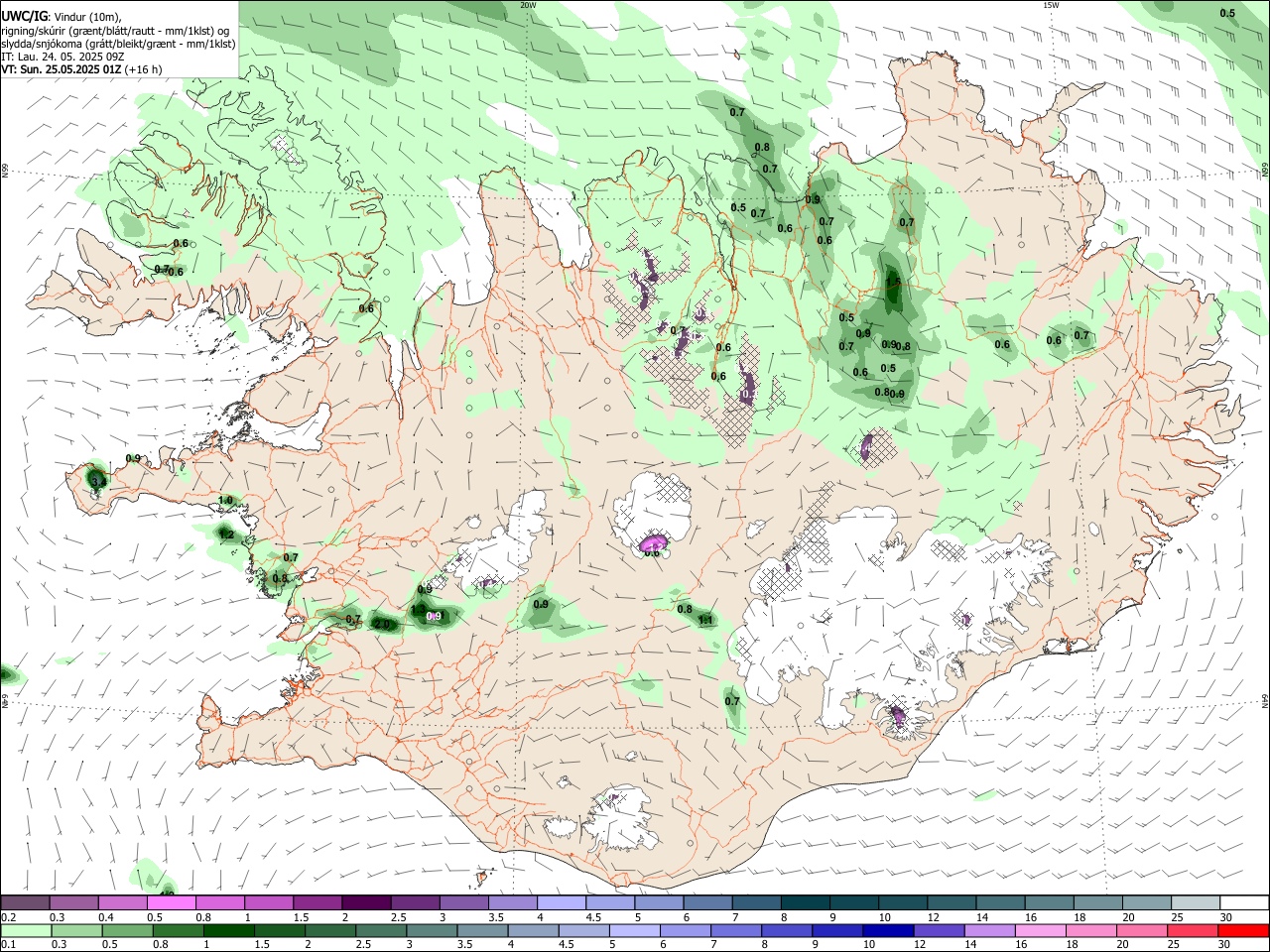This screenshot has height=952, width=1270.
Task: Click the 'IT: Lau. 24. 05. 2025 09Z' line
Action: pos(62,57)
